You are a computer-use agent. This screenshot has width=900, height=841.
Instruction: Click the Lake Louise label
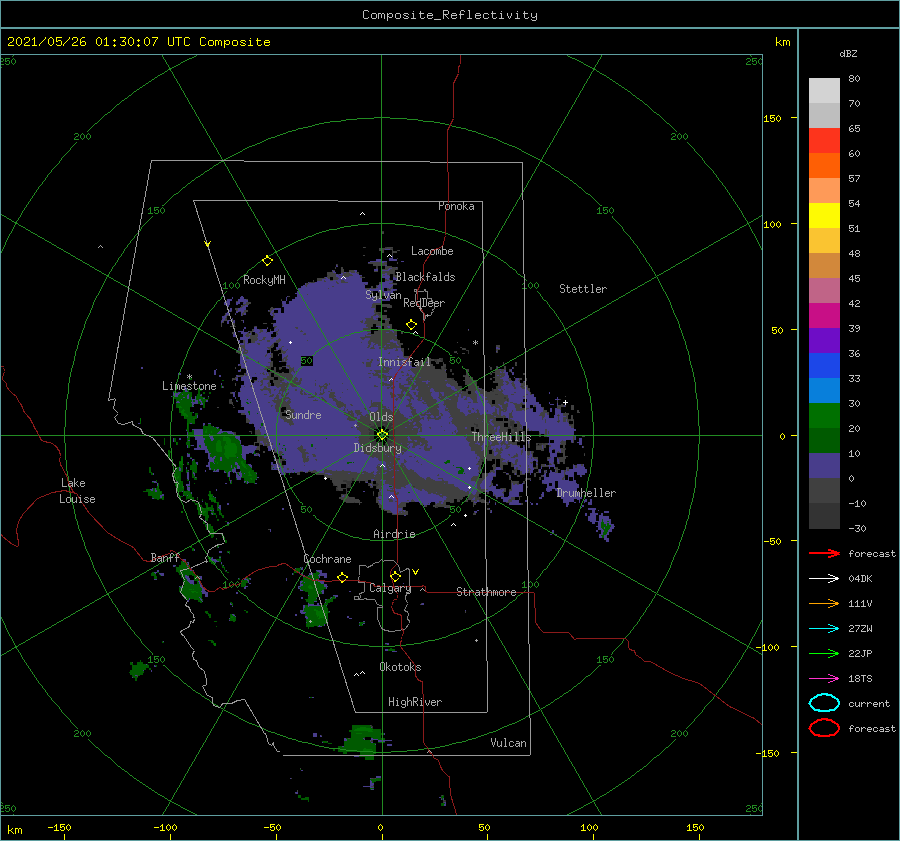coord(77,491)
